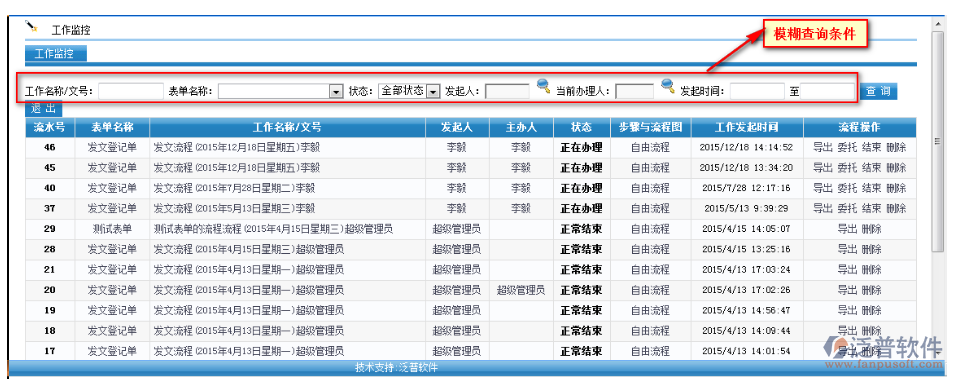953x380 pixels.
Task: Expand the 全部状态 status dropdown
Action: tap(433, 91)
